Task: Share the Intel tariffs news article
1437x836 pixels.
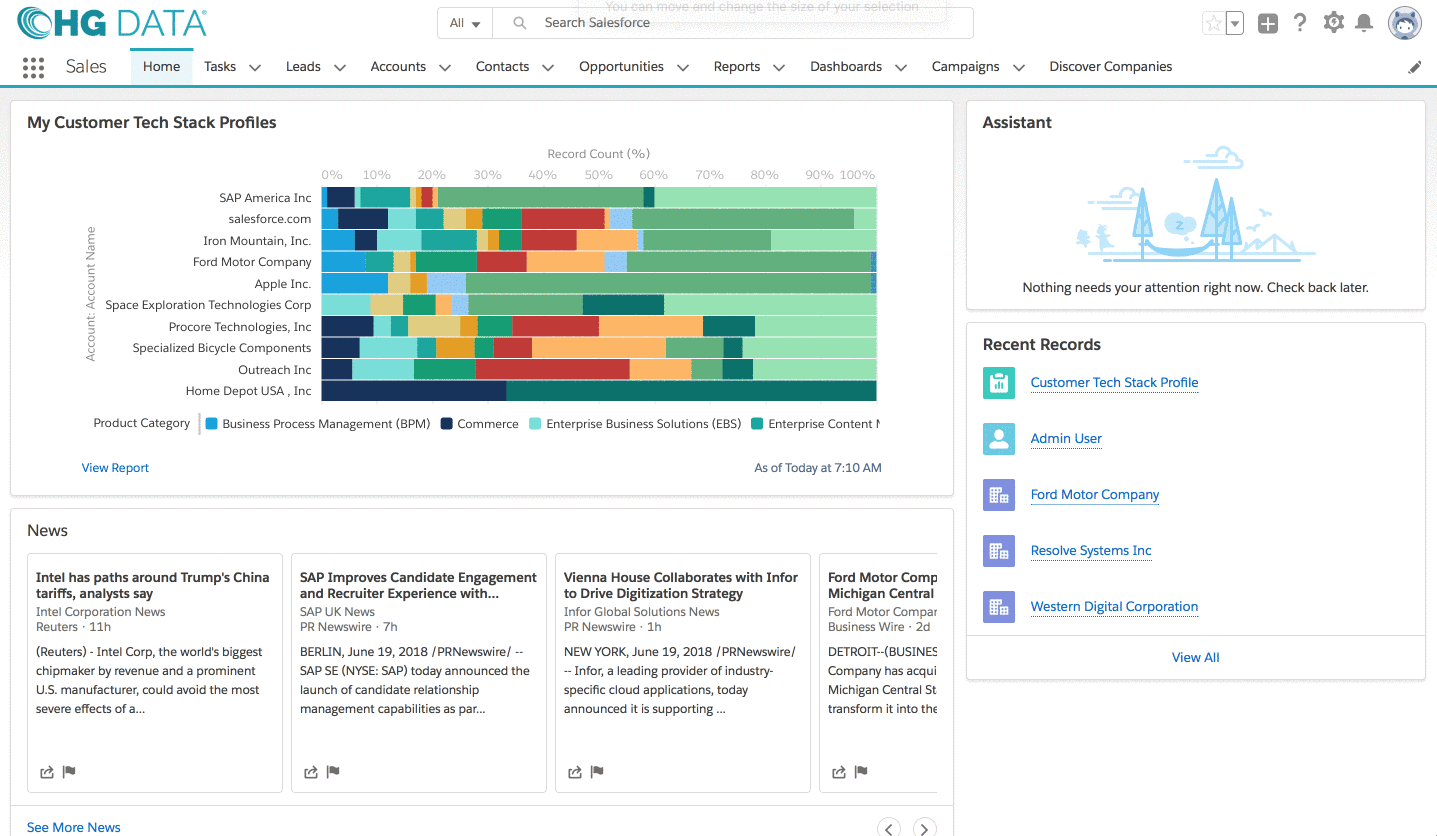Action: click(47, 772)
